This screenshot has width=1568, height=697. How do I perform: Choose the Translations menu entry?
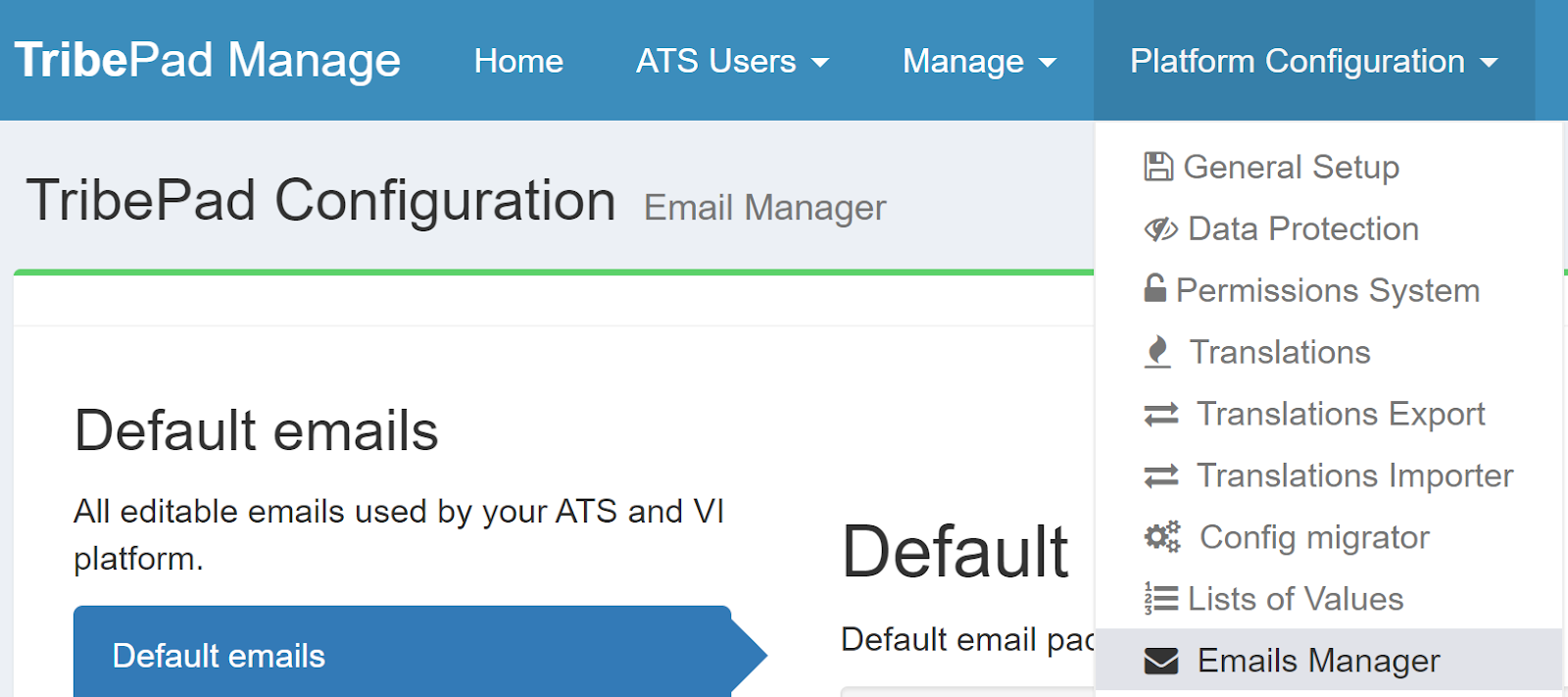pos(1329,352)
